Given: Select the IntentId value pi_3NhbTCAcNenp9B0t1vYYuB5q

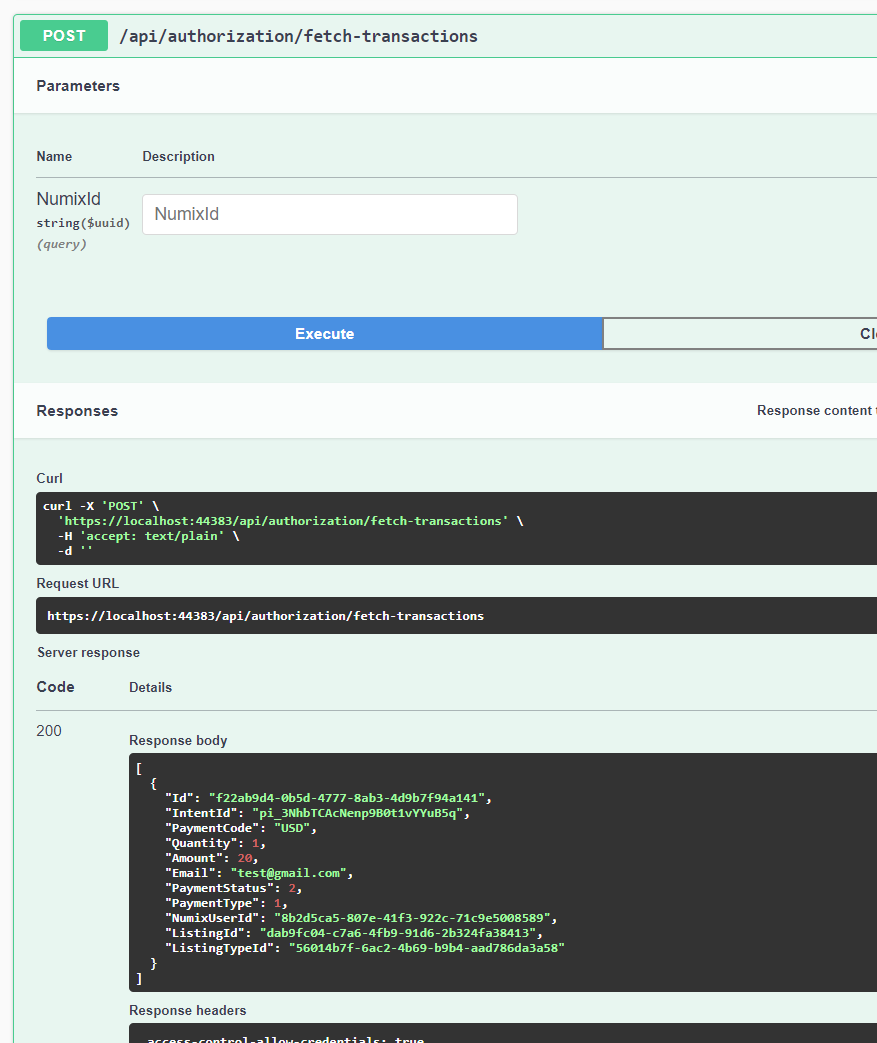Looking at the screenshot, I should pos(357,813).
